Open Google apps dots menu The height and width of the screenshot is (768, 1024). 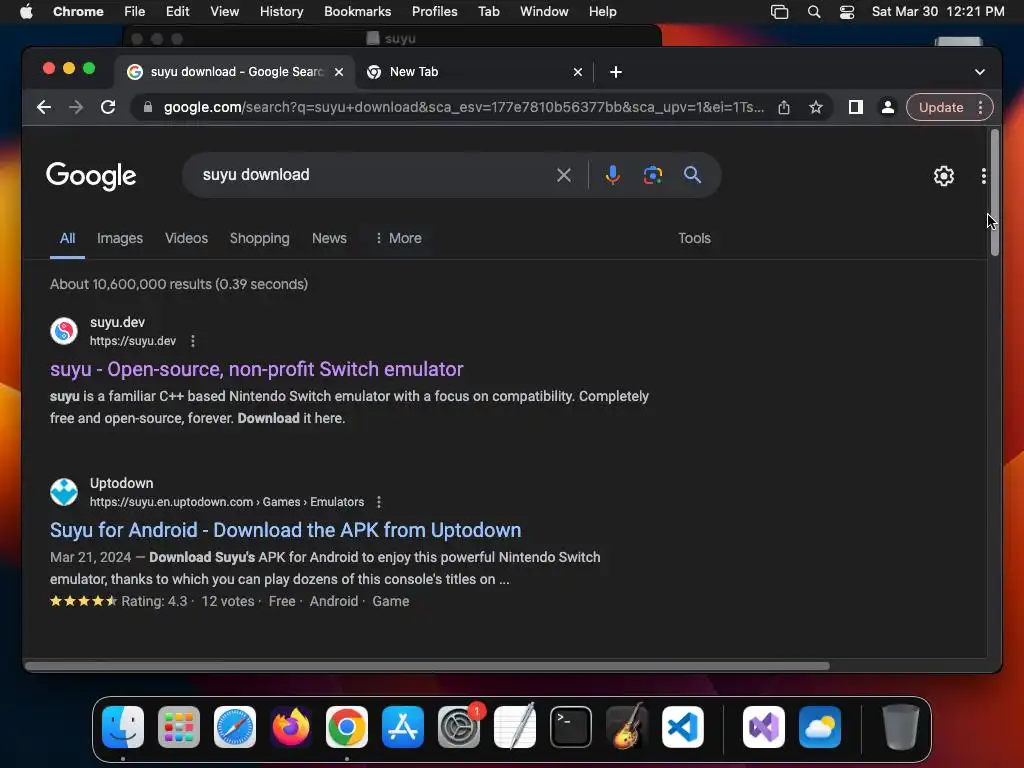point(984,176)
